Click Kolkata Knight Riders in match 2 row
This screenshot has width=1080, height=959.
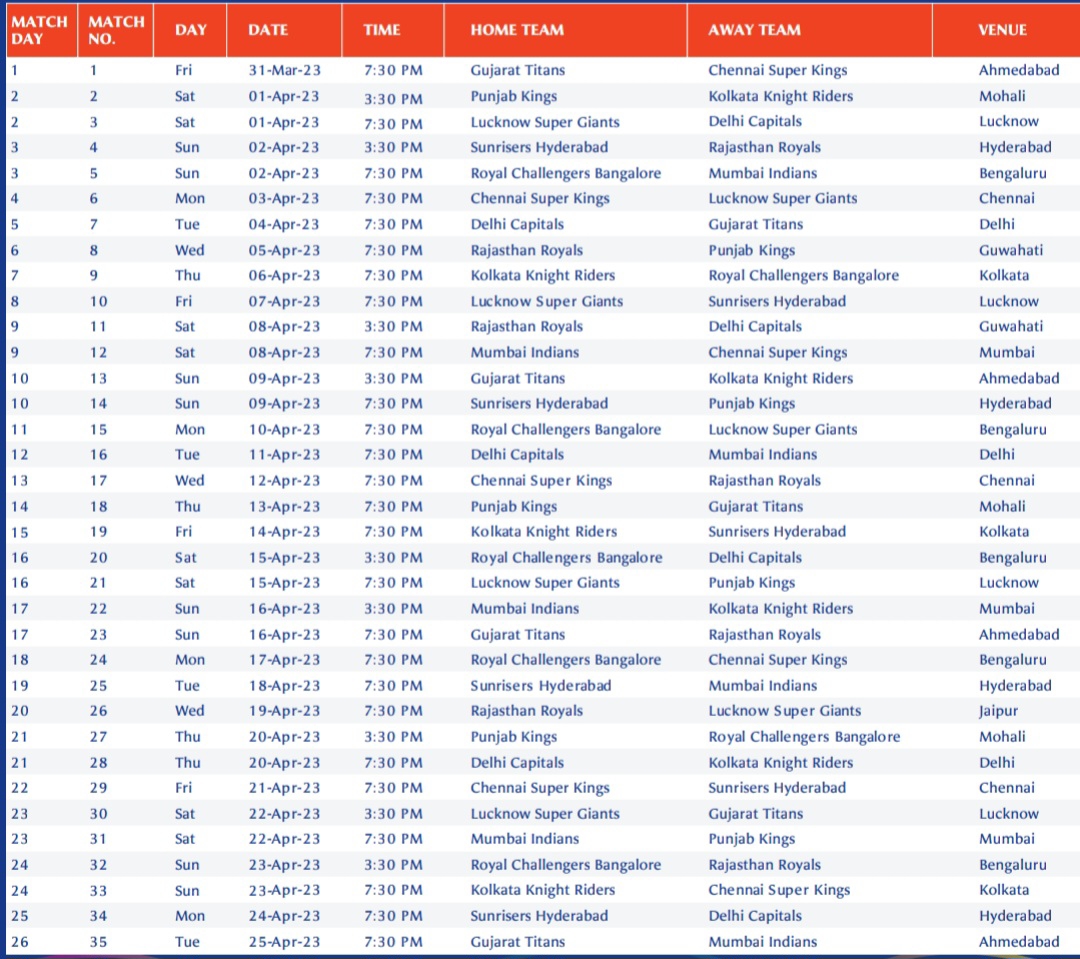(780, 96)
